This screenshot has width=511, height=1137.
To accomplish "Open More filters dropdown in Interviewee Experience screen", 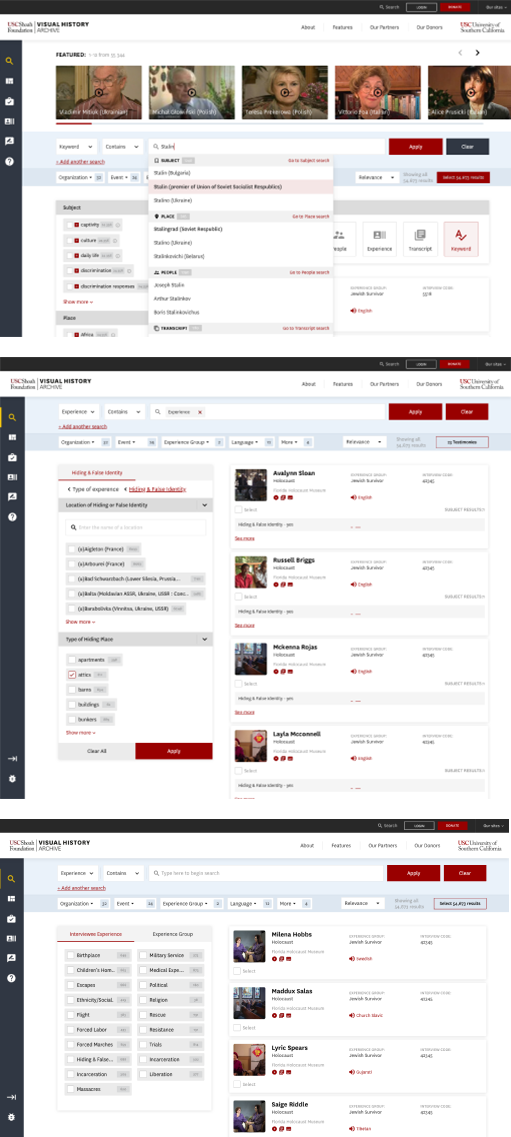I will pyautogui.click(x=296, y=904).
